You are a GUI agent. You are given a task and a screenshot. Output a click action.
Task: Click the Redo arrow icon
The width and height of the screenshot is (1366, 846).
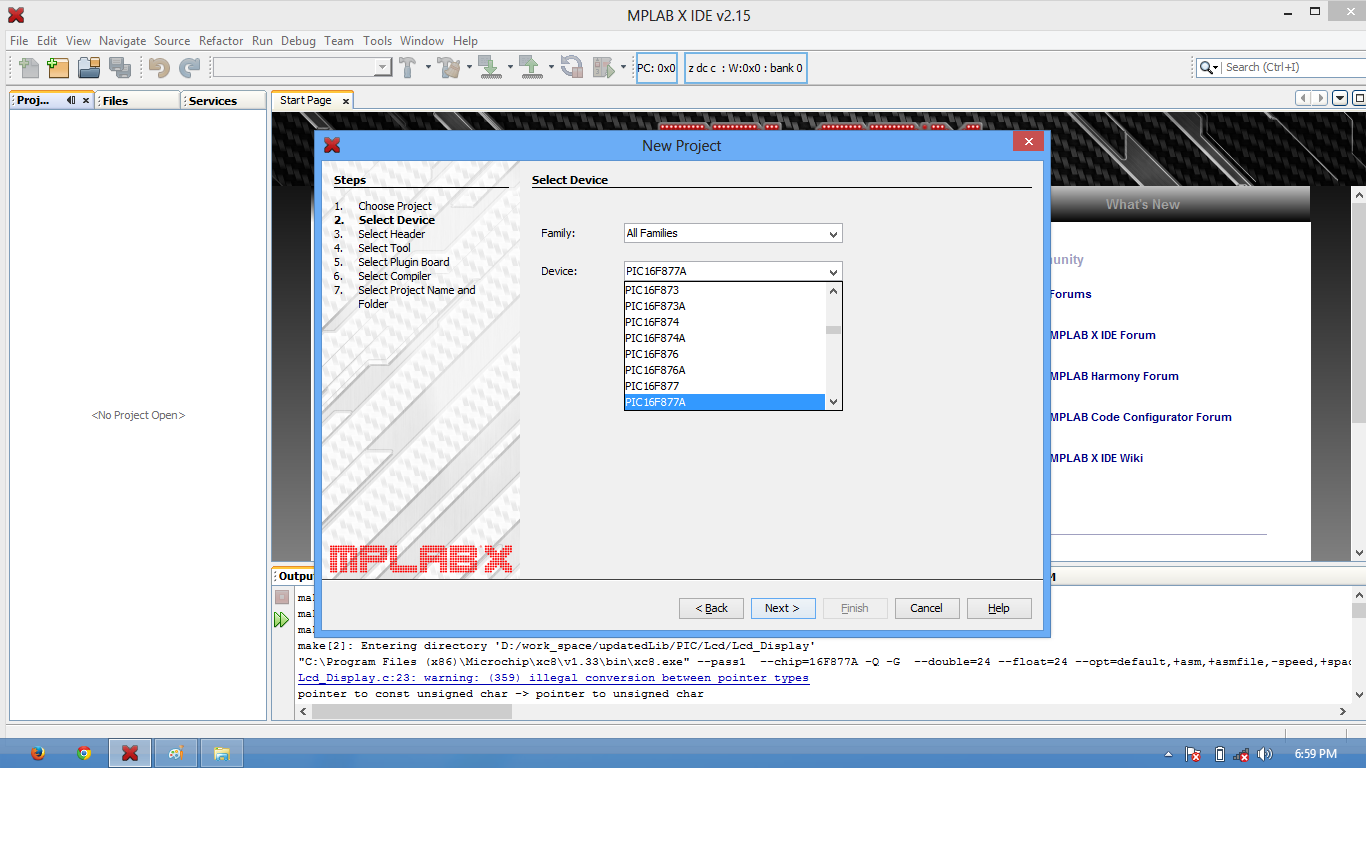pyautogui.click(x=189, y=68)
